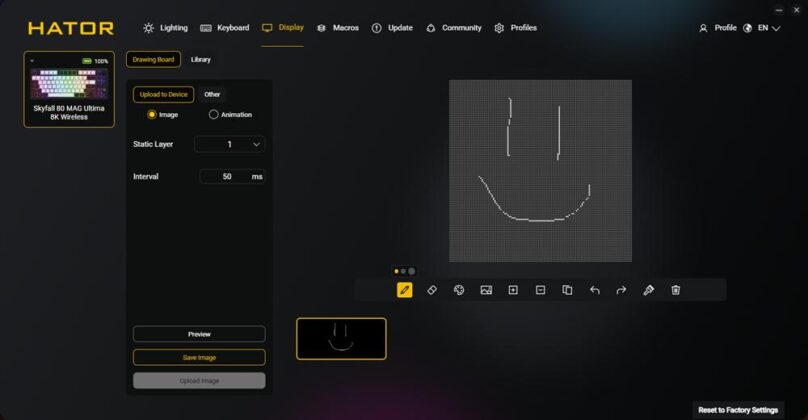
Task: Switch to the Library tab
Action: click(x=200, y=59)
